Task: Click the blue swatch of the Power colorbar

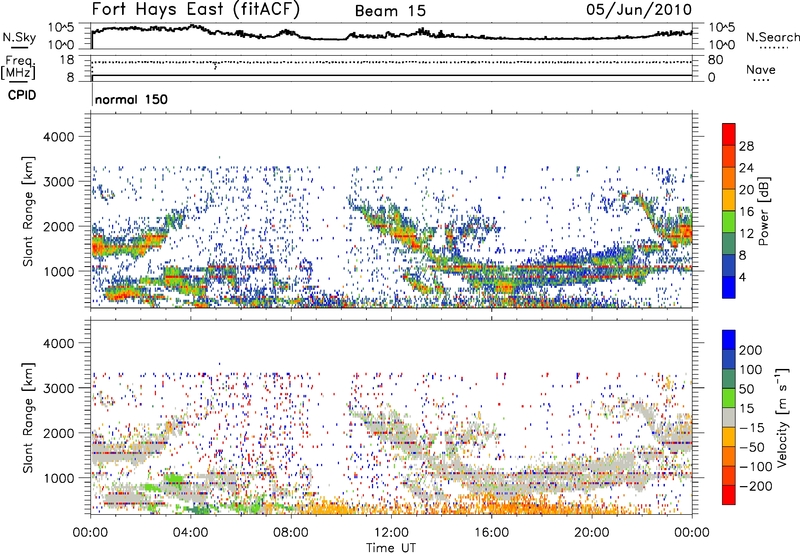Action: point(729,287)
